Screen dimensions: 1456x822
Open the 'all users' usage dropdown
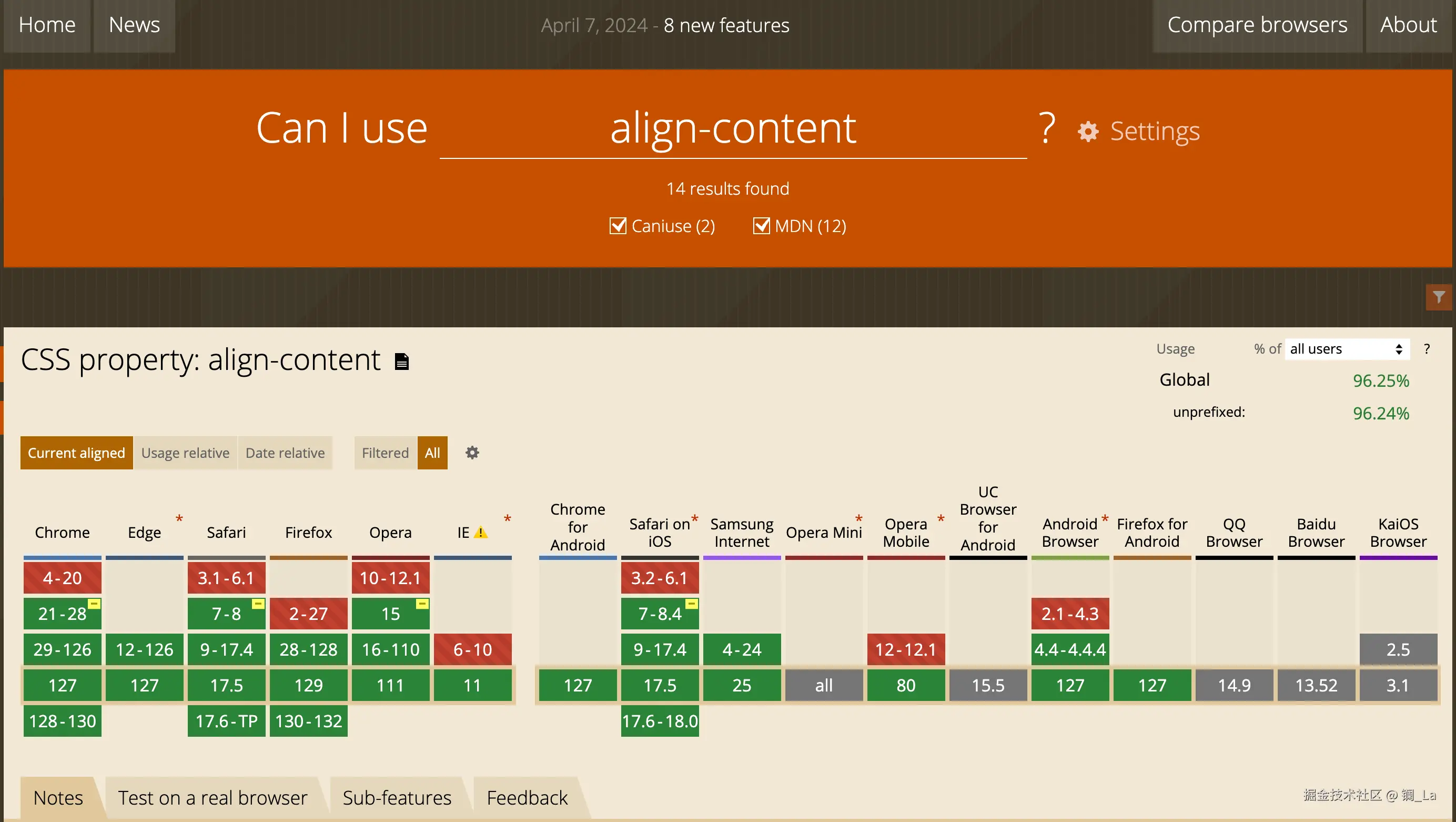pyautogui.click(x=1348, y=349)
